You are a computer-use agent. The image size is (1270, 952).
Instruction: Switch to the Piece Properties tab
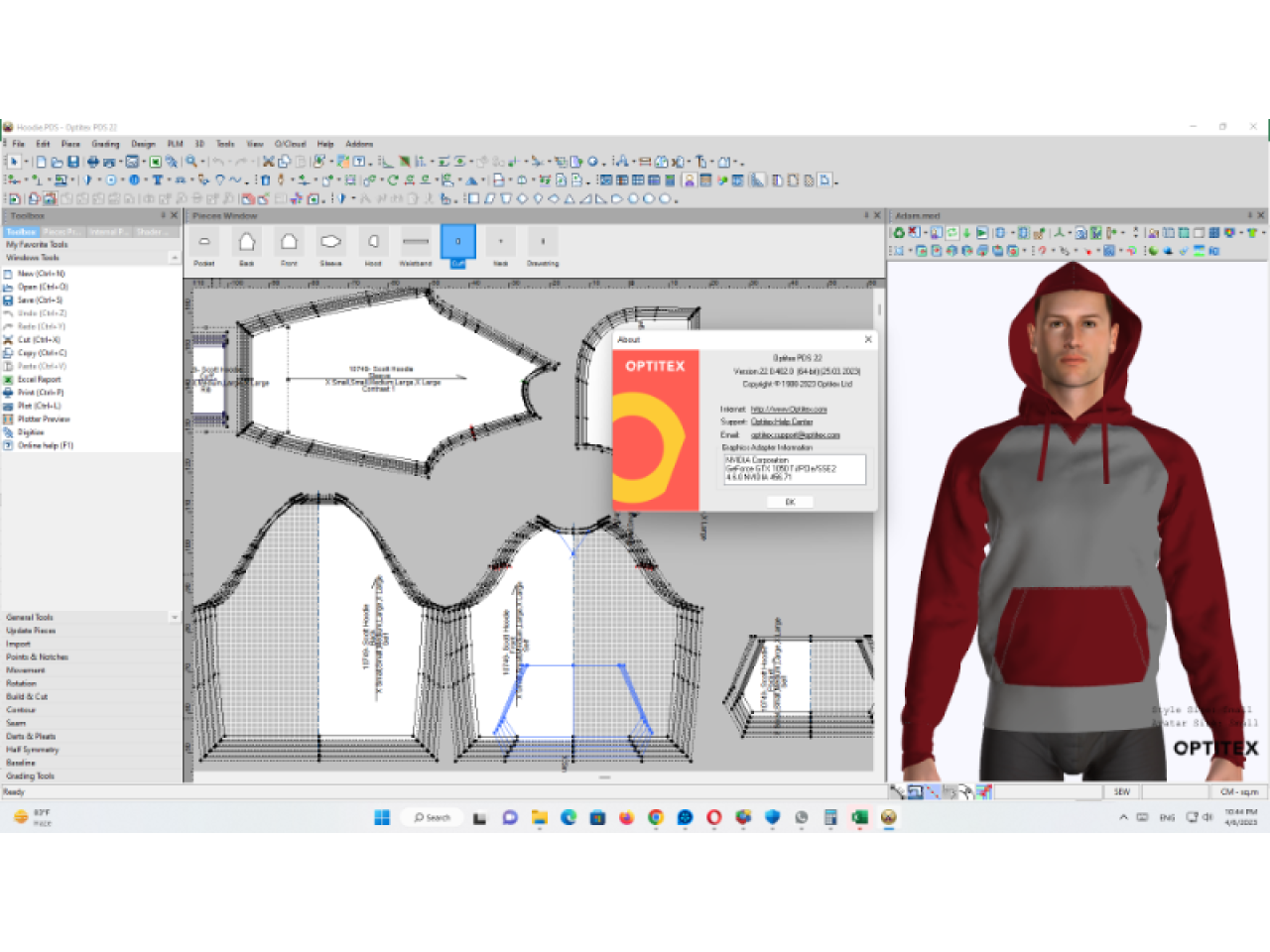(x=62, y=232)
